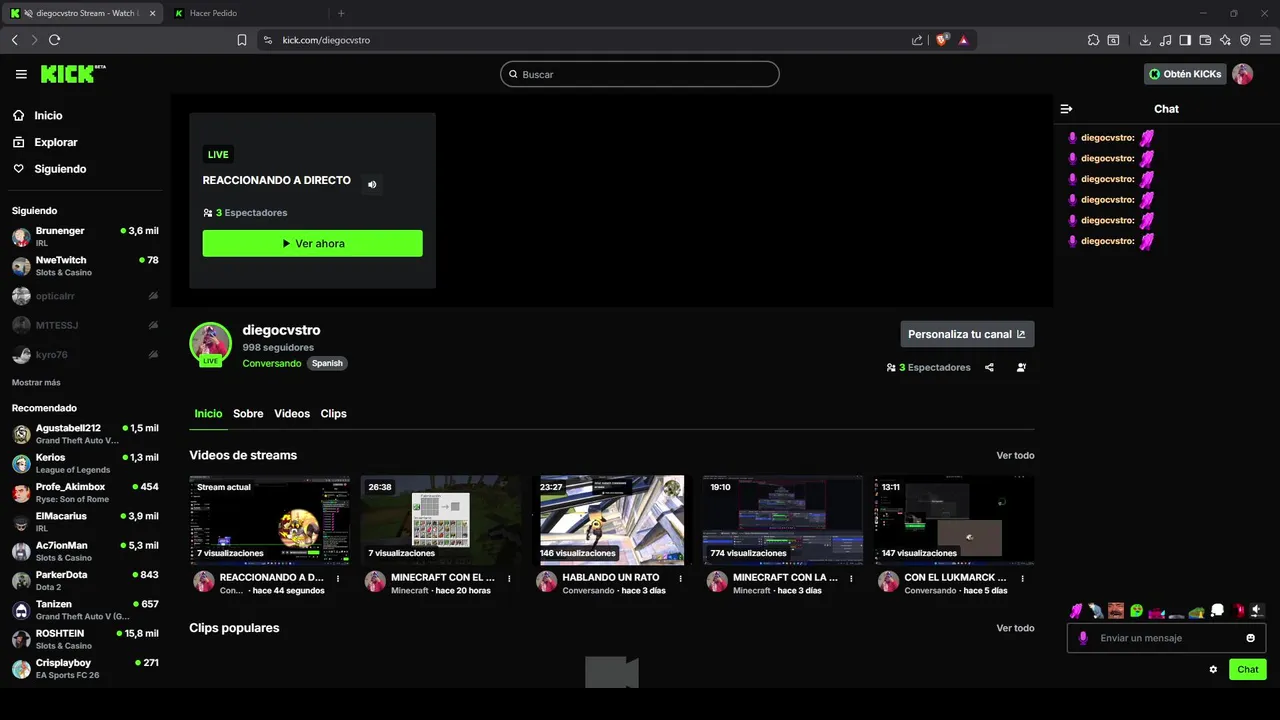The height and width of the screenshot is (720, 1280).
Task: Open the Brave Wallet icon
Action: (x=1205, y=40)
